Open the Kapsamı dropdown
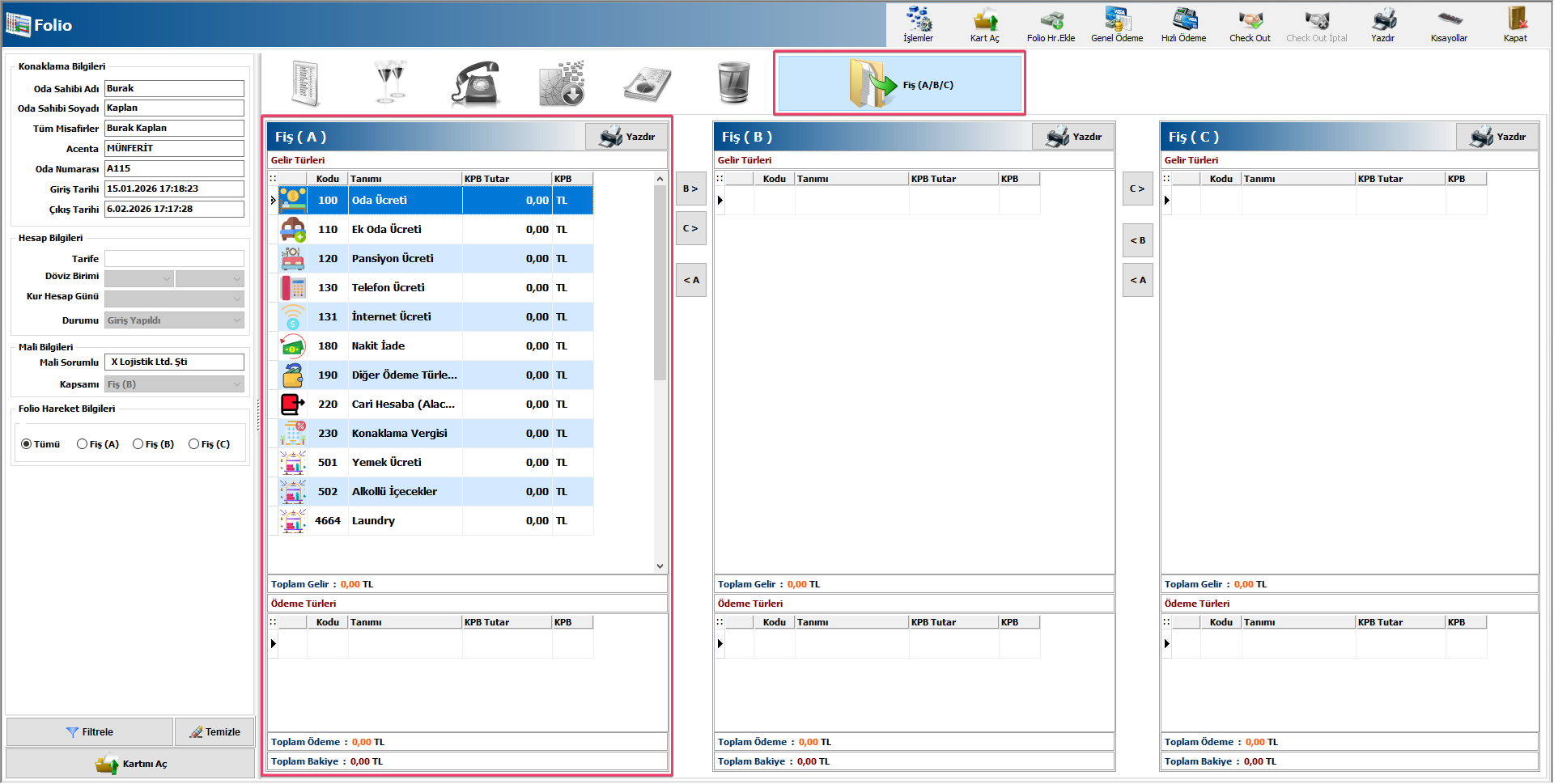 click(x=237, y=384)
